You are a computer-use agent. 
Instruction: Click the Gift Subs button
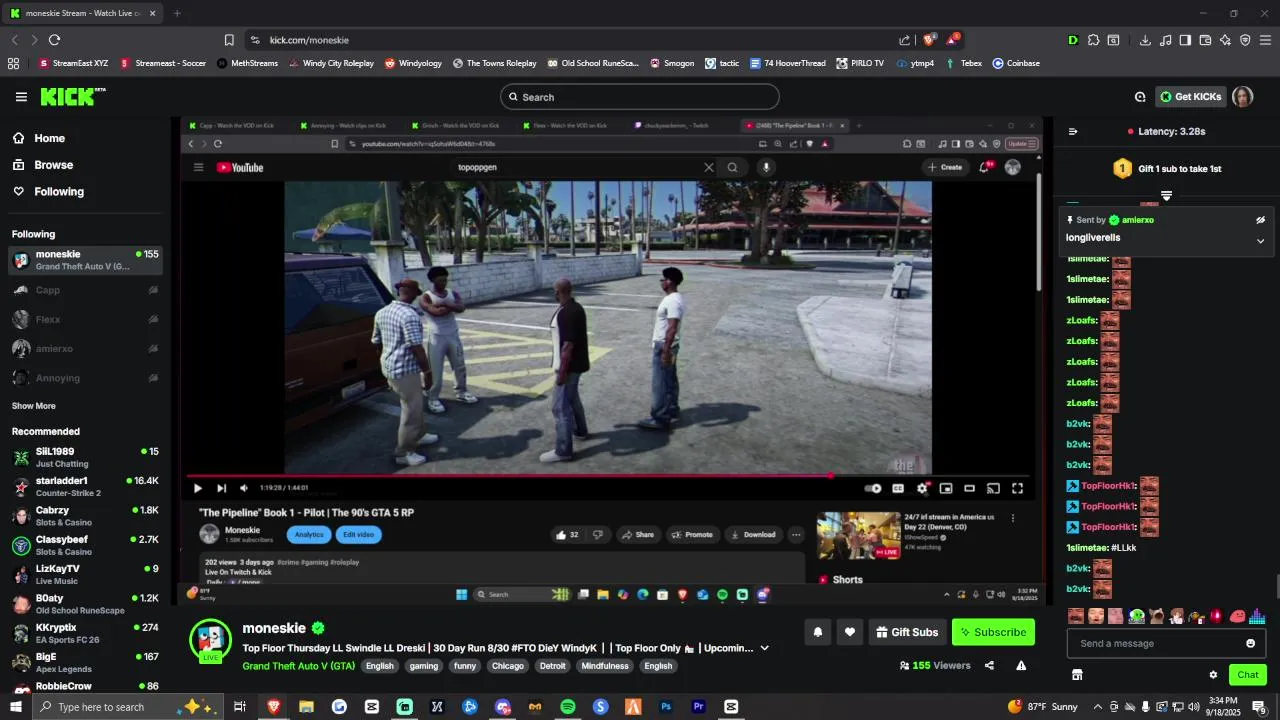(x=907, y=632)
